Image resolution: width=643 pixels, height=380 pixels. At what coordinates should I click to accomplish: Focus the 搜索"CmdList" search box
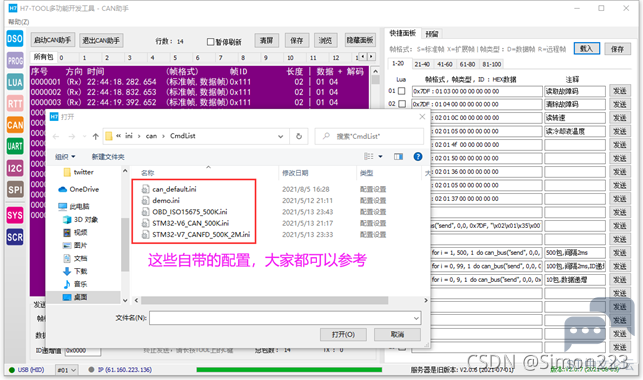coord(369,136)
